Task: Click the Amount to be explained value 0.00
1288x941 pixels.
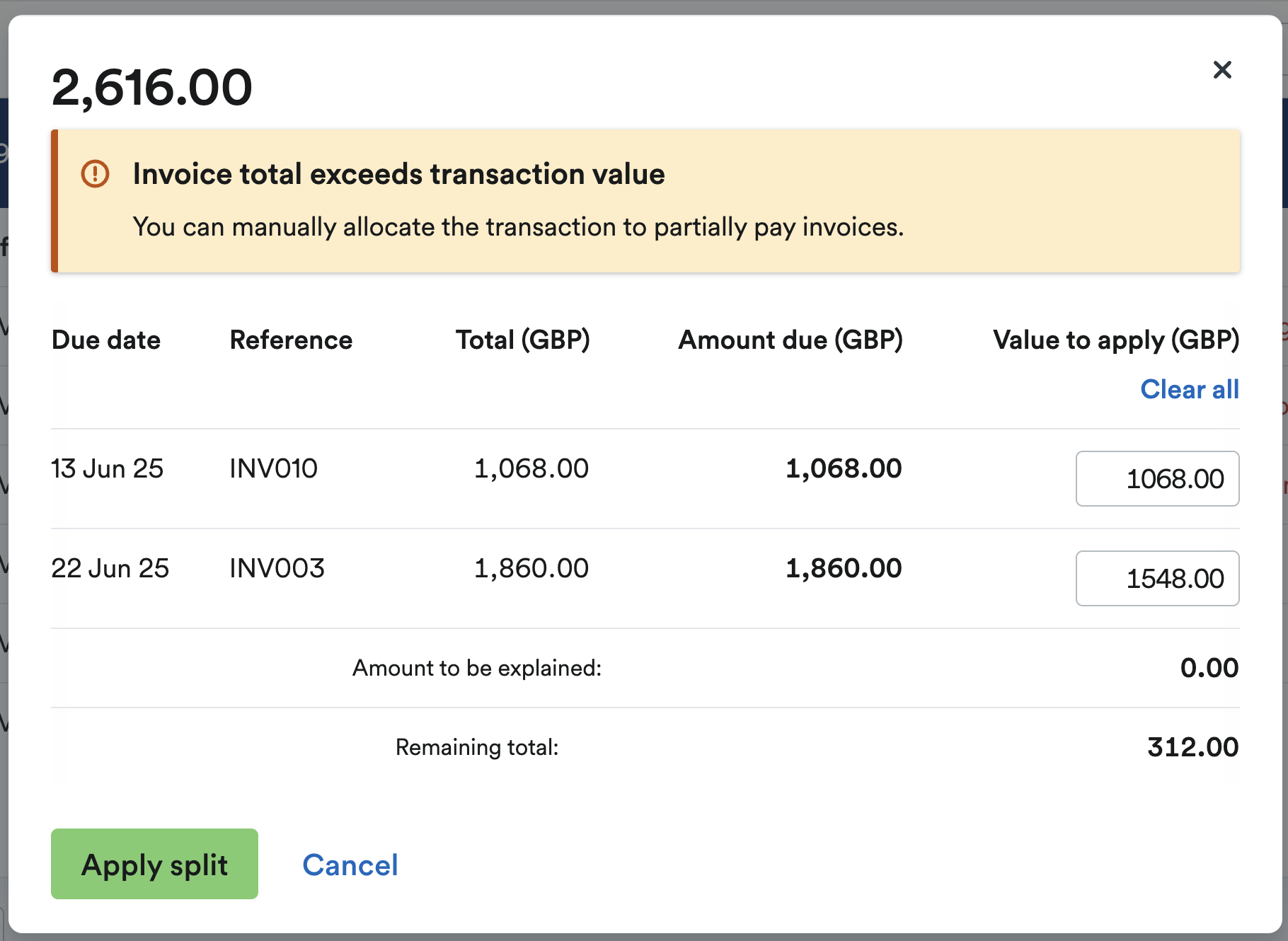Action: (1209, 668)
